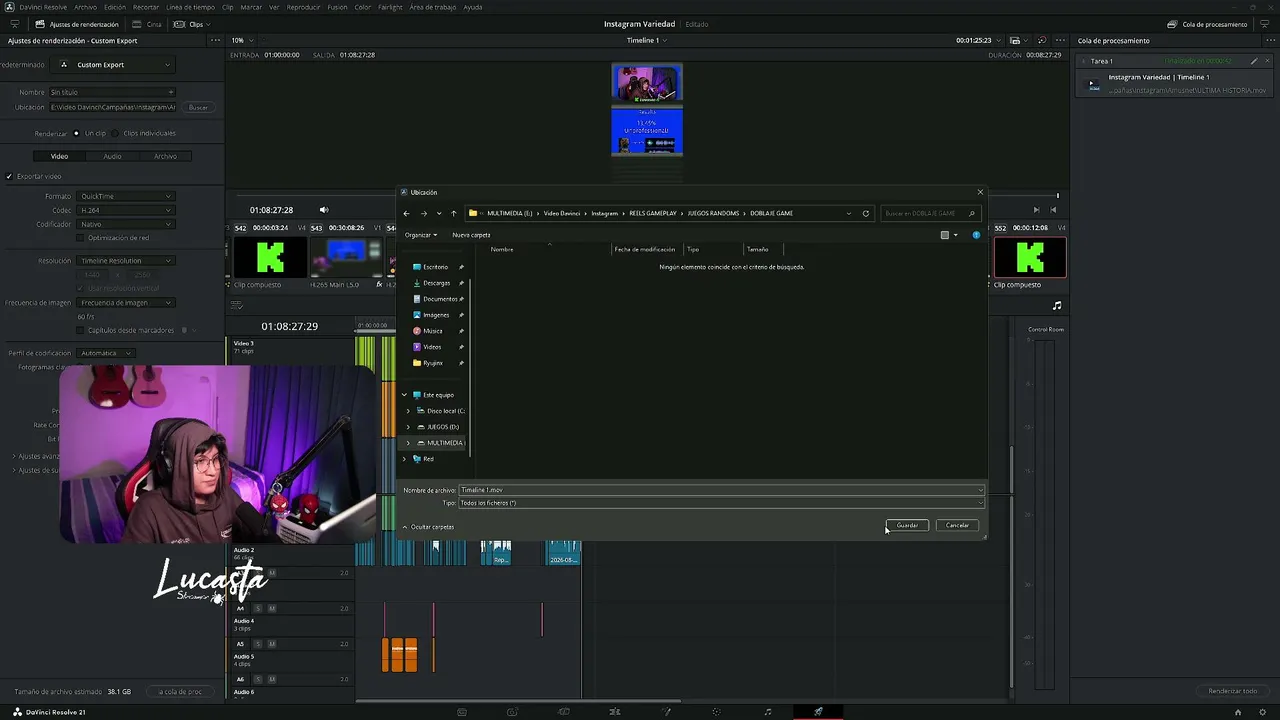
Task: Open the Media page icon
Action: point(461,712)
